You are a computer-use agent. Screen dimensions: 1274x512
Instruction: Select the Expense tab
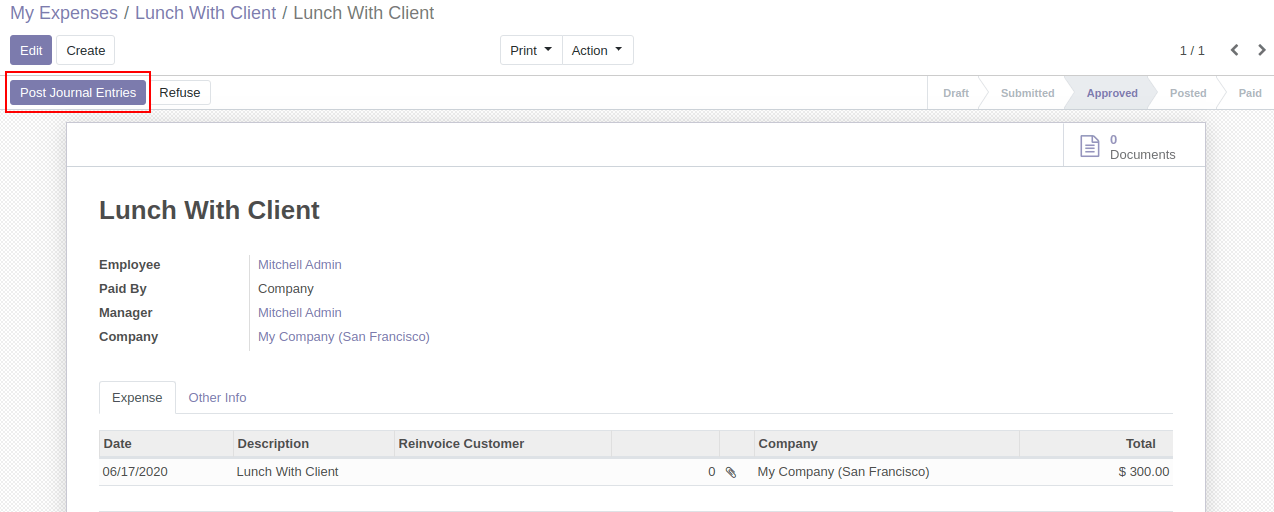(137, 397)
